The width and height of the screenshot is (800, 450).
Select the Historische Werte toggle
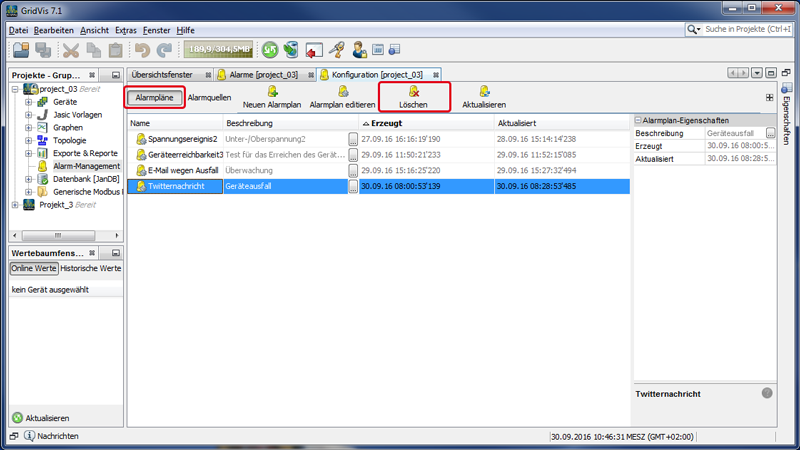click(91, 268)
